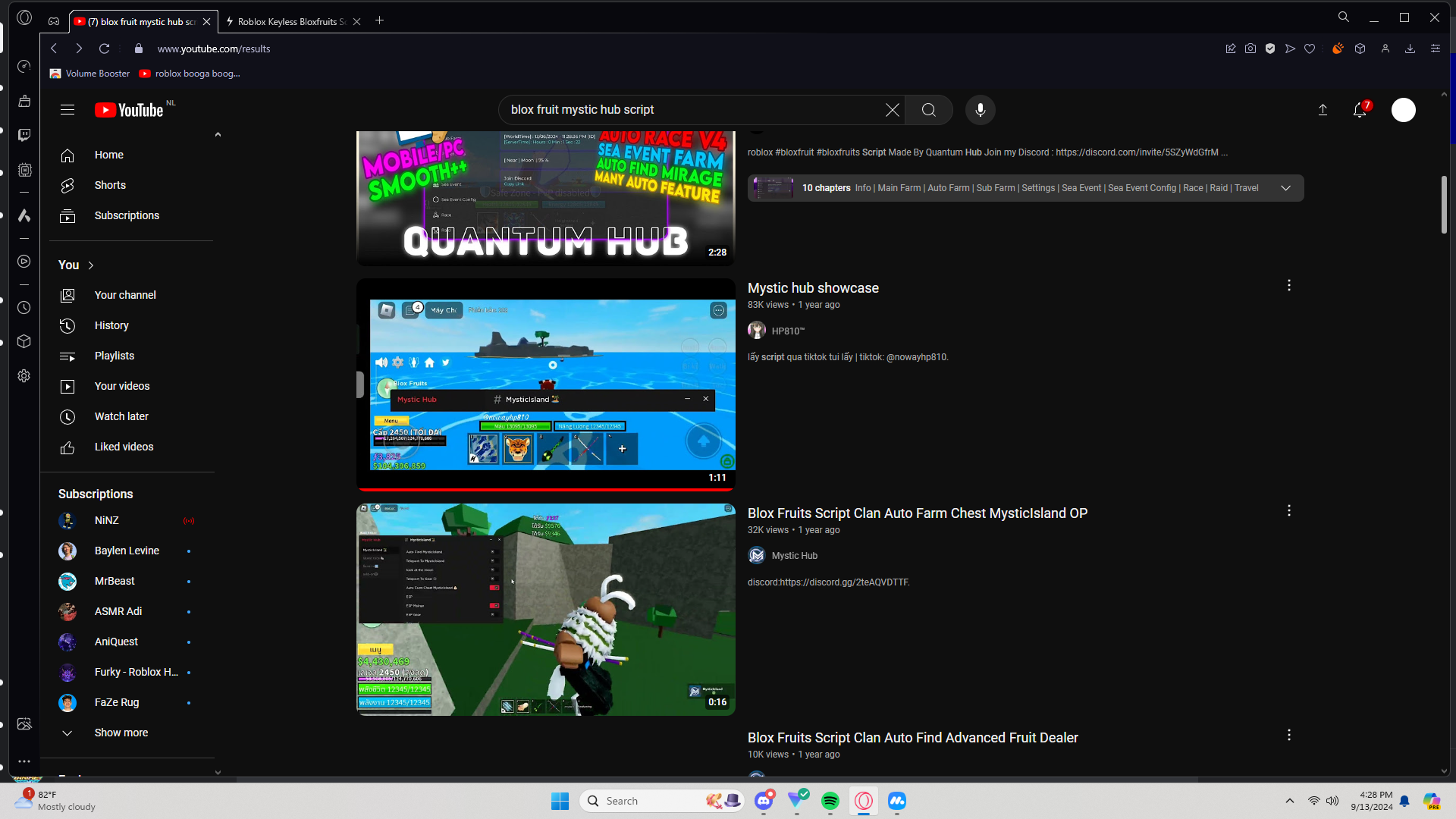Take a snapshot with the camera icon
The height and width of the screenshot is (819, 1456).
pos(1250,49)
